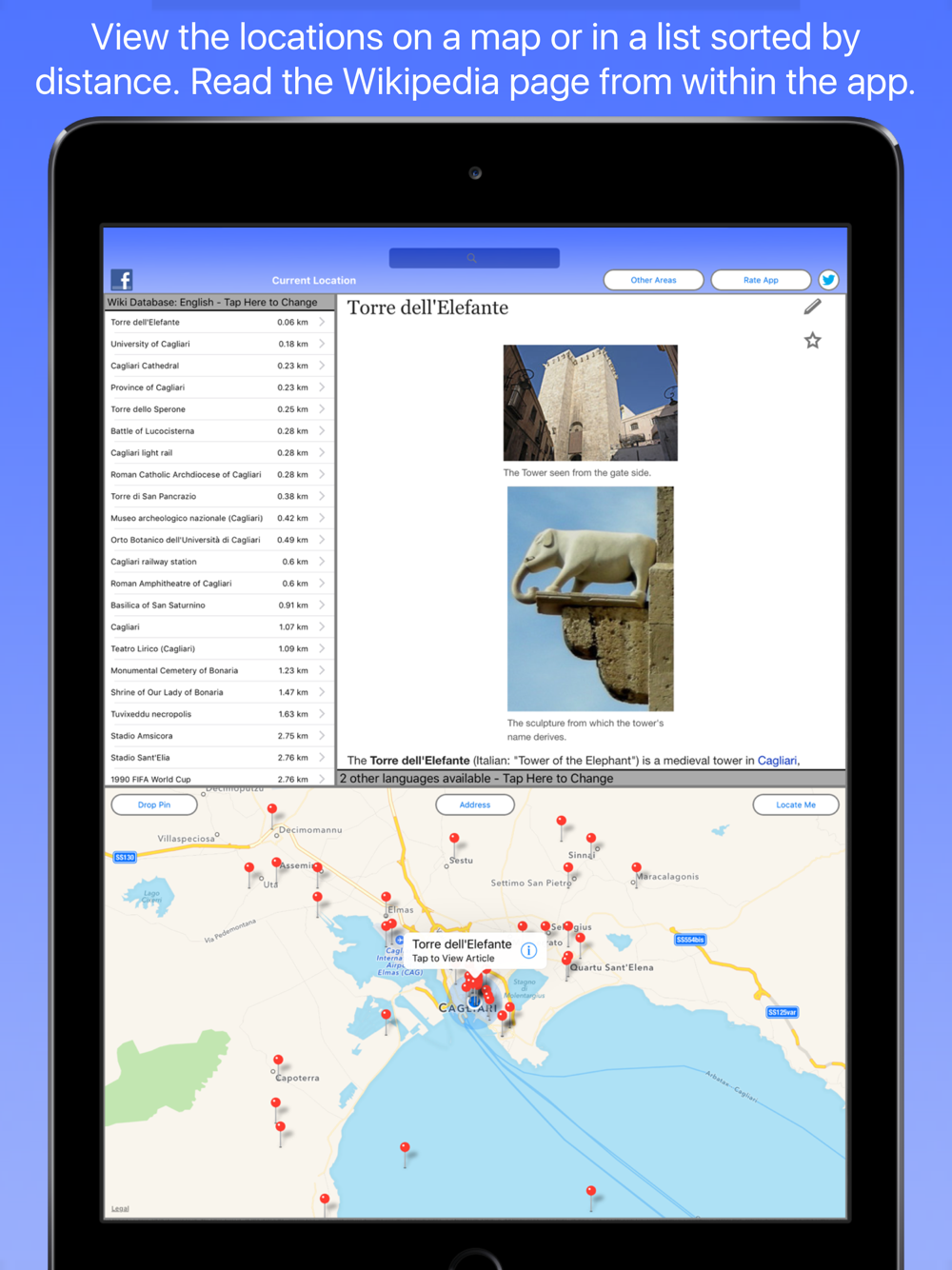The image size is (952, 1270).
Task: Open Stadio Sant'Elia entry
Action: [x=220, y=758]
